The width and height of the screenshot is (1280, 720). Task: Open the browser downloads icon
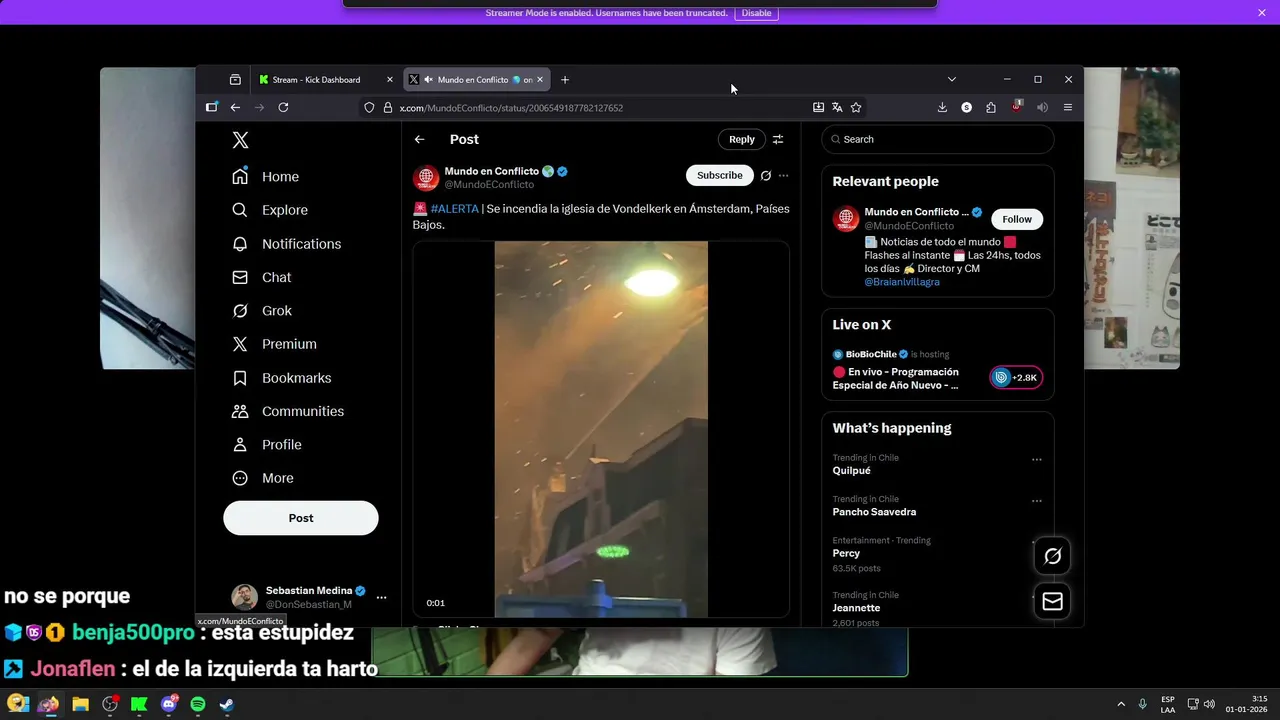pyautogui.click(x=942, y=107)
